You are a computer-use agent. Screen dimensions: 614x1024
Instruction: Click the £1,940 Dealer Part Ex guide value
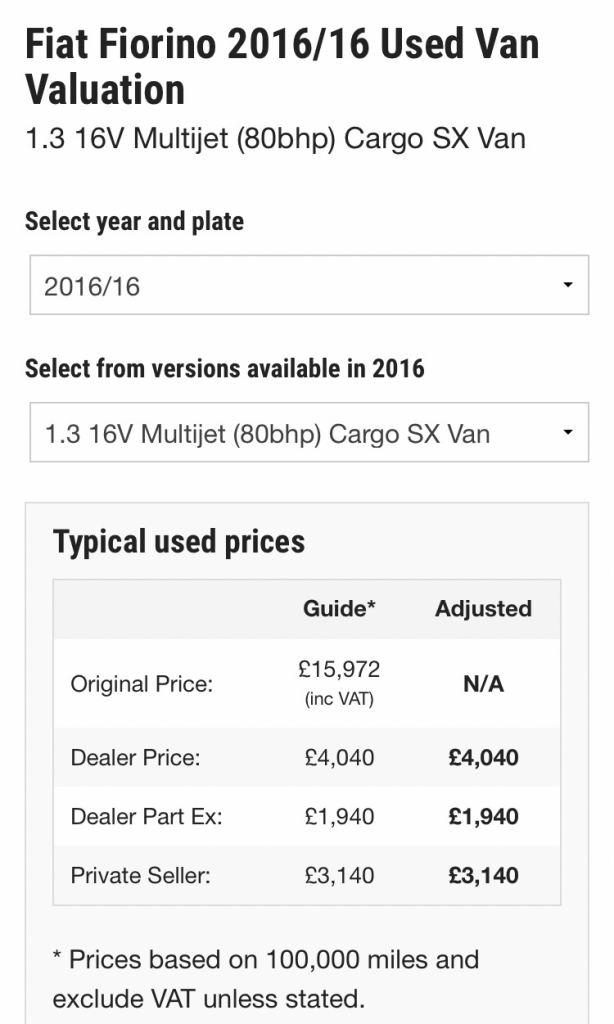[342, 816]
